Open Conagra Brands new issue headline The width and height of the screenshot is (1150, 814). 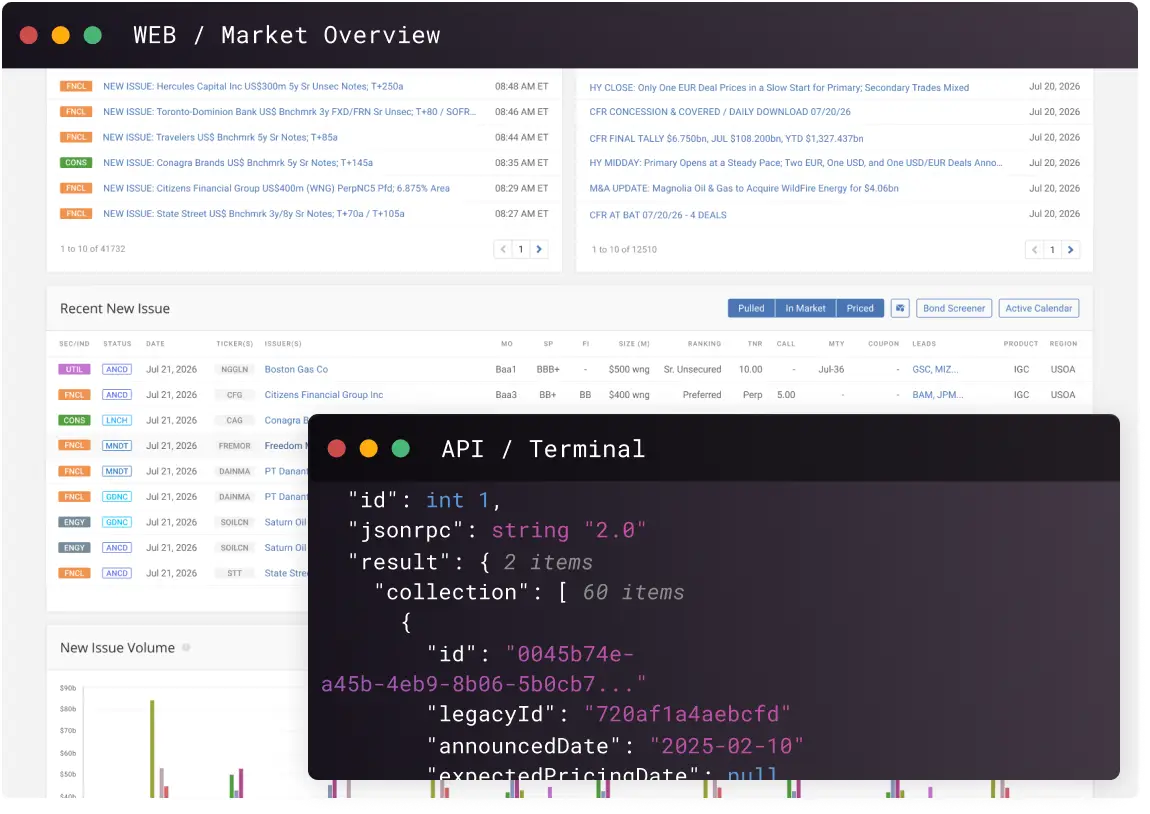point(240,164)
